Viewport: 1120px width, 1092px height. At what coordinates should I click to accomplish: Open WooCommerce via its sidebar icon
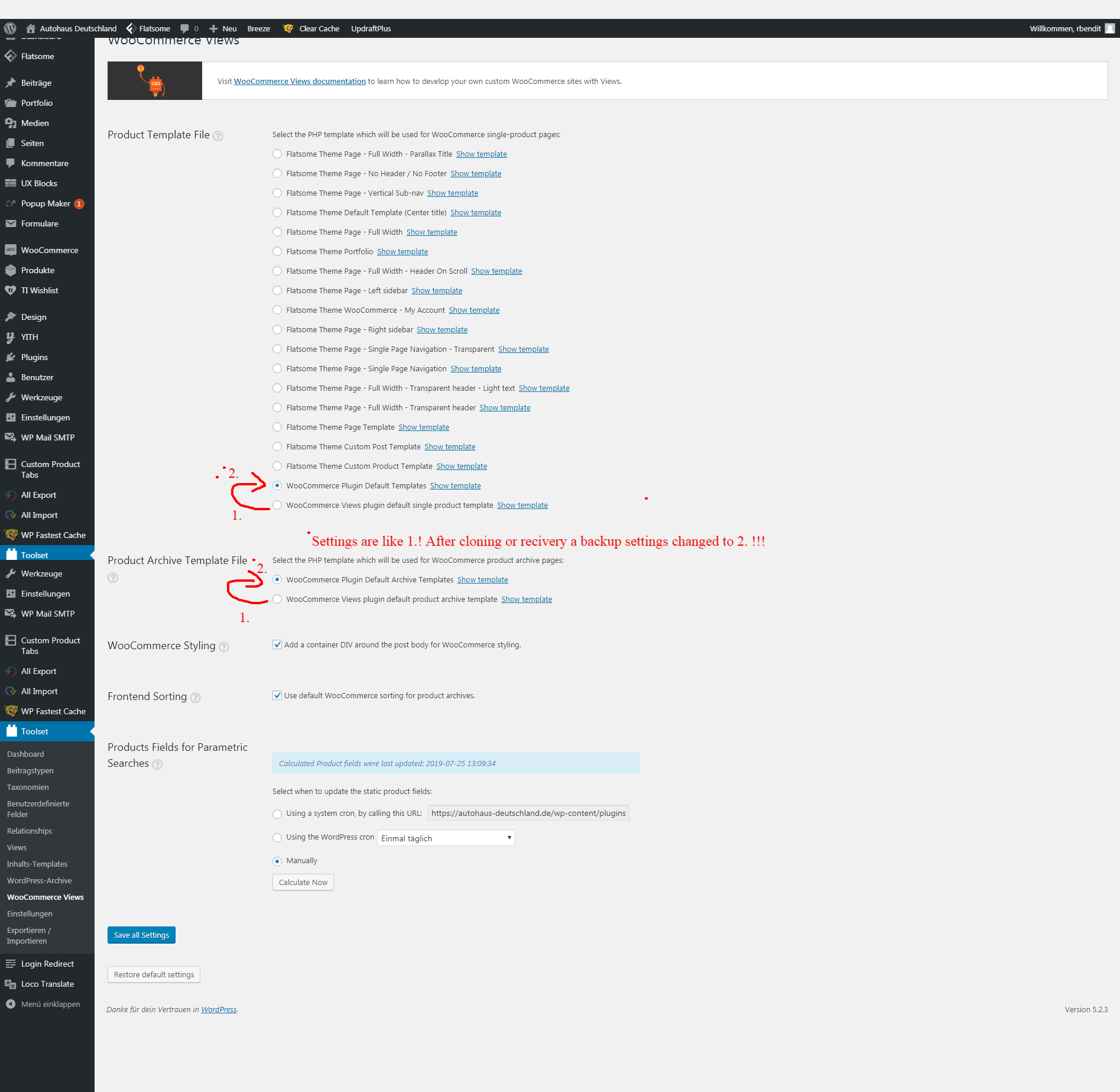coord(11,250)
